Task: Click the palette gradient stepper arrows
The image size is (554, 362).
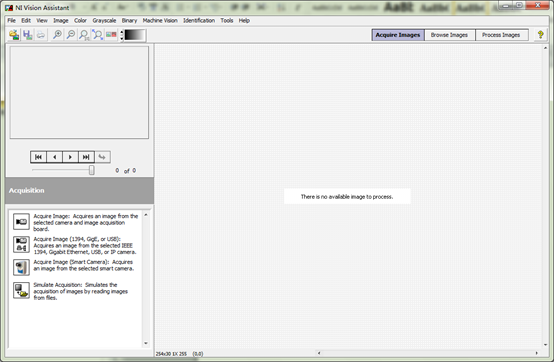Action: pyautogui.click(x=122, y=35)
